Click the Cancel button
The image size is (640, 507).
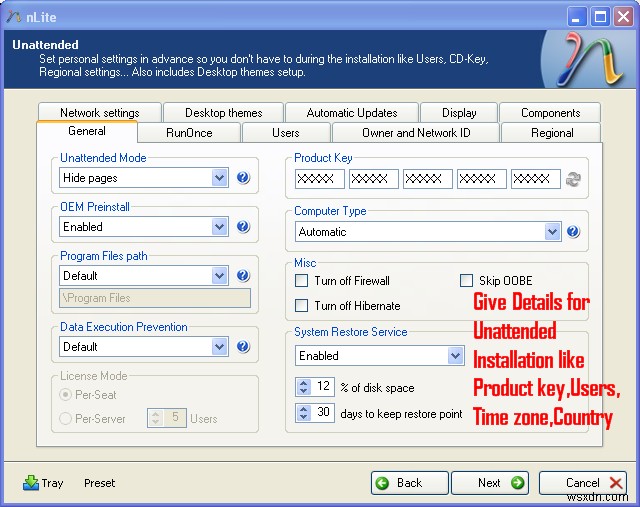click(x=582, y=483)
